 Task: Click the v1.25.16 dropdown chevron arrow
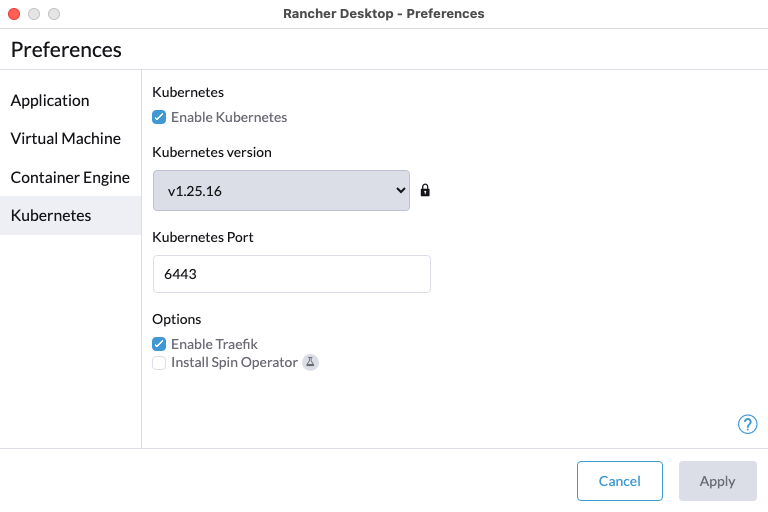(x=401, y=190)
